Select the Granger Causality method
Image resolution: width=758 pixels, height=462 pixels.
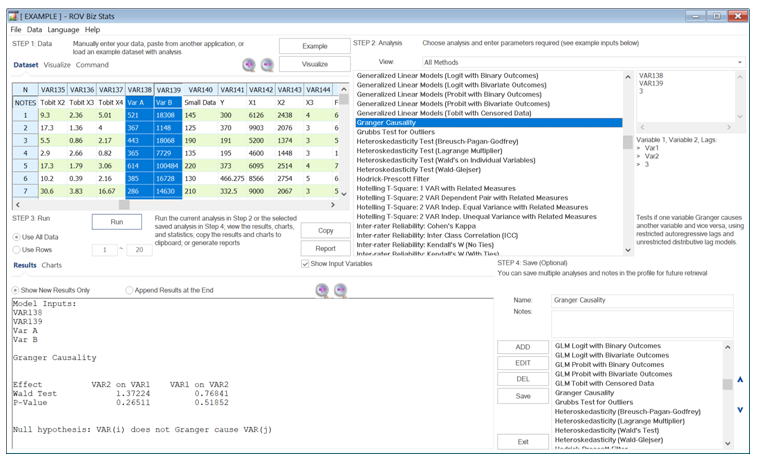(x=489, y=123)
